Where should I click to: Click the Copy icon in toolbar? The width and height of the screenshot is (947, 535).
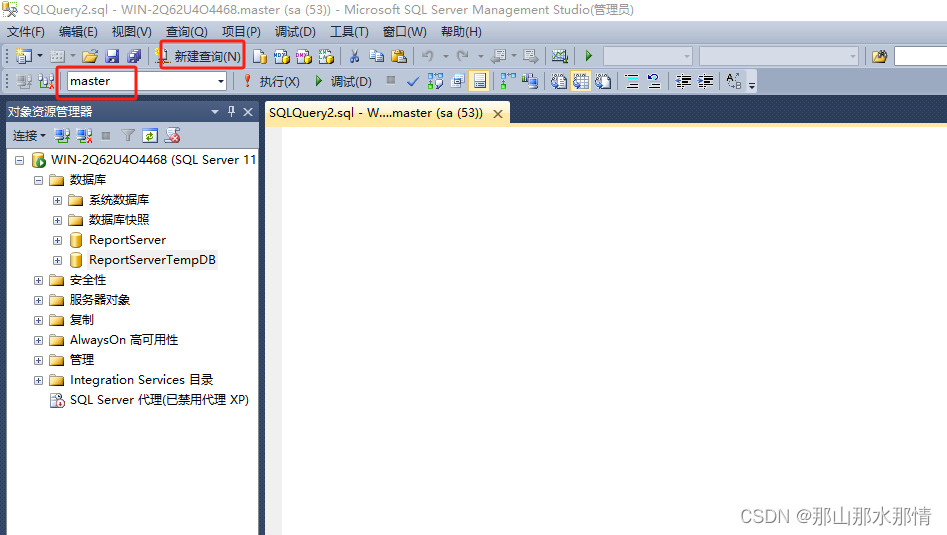[x=376, y=56]
